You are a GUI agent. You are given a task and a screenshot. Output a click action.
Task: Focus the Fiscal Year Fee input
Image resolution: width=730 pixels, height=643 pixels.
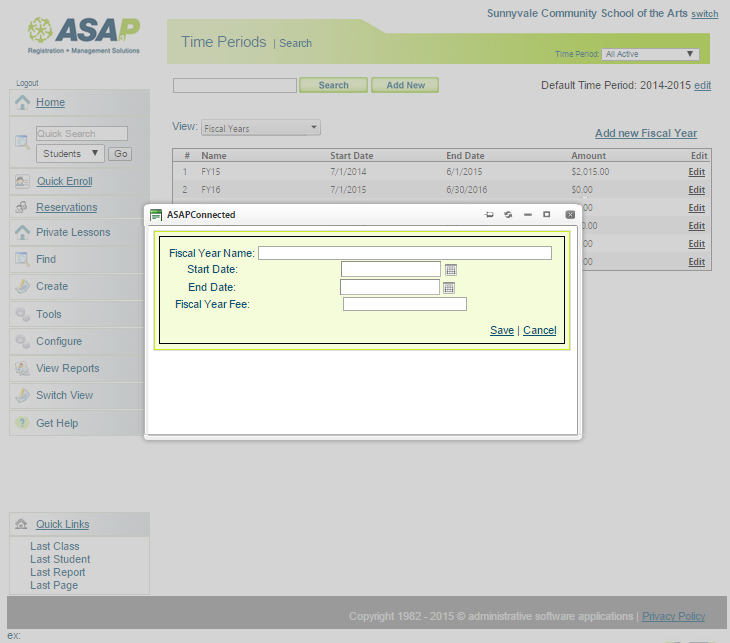(404, 304)
